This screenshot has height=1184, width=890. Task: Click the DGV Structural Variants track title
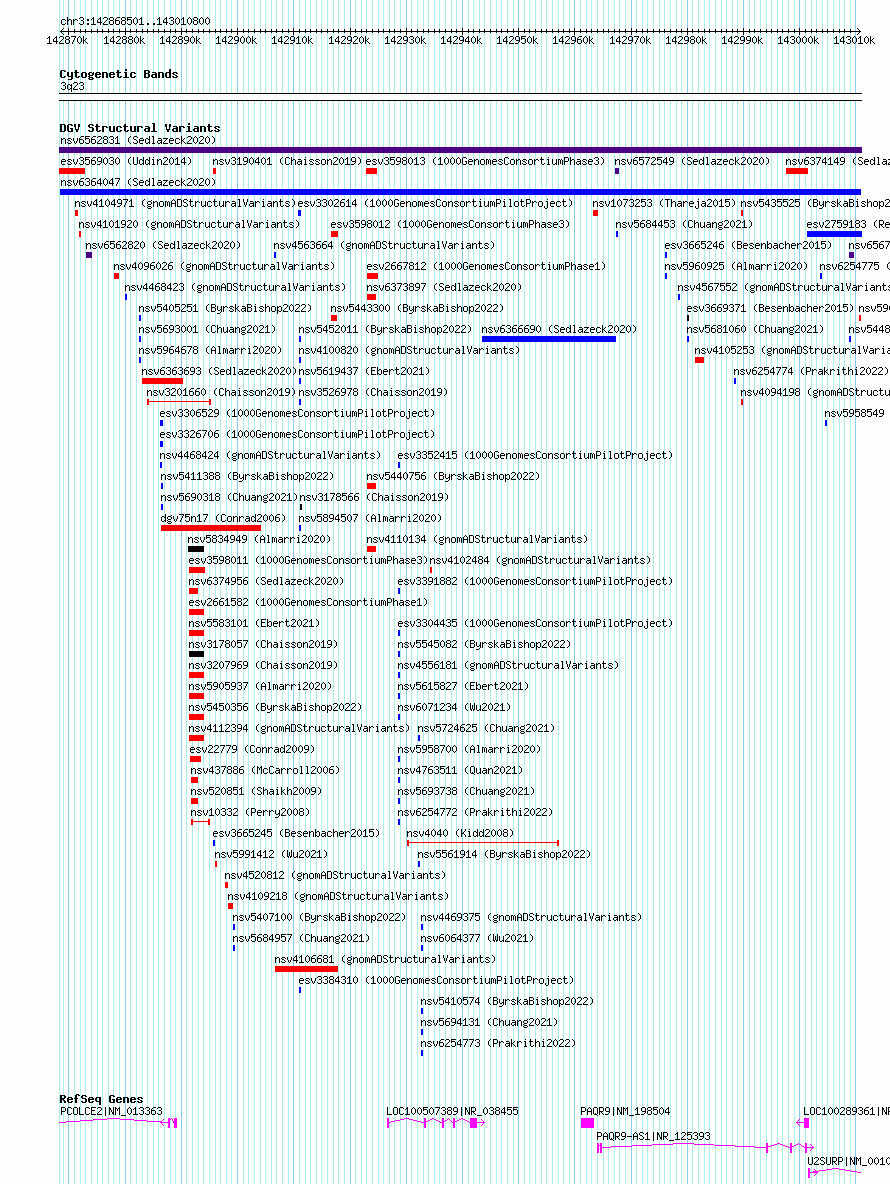[140, 128]
